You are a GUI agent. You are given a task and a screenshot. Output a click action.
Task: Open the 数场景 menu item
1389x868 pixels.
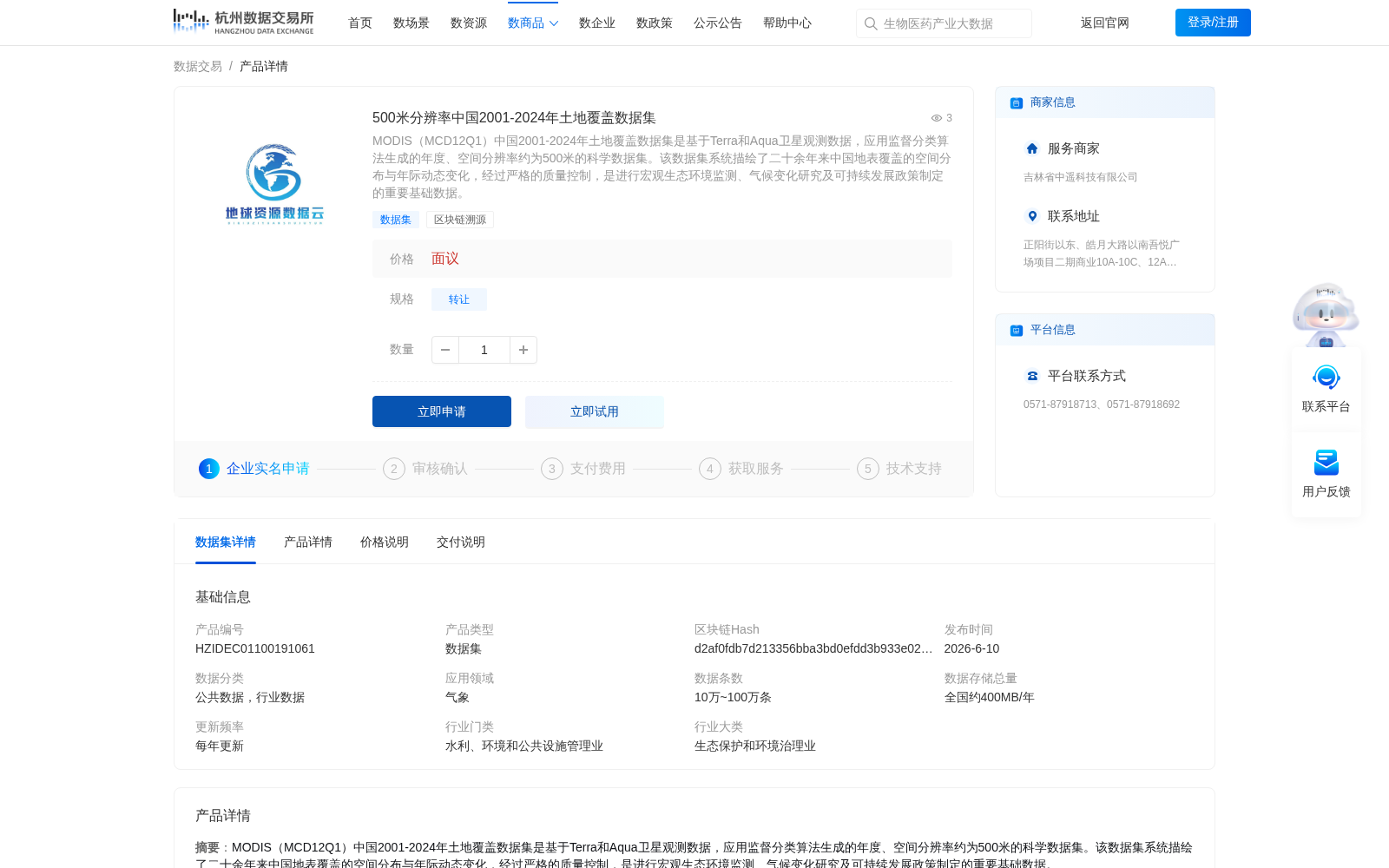[411, 23]
